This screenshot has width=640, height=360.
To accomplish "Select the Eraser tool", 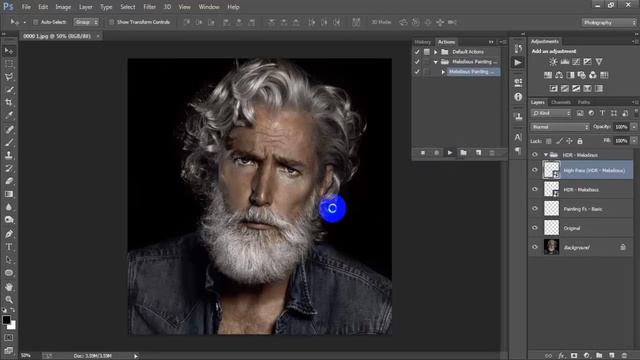I will pyautogui.click(x=9, y=181).
